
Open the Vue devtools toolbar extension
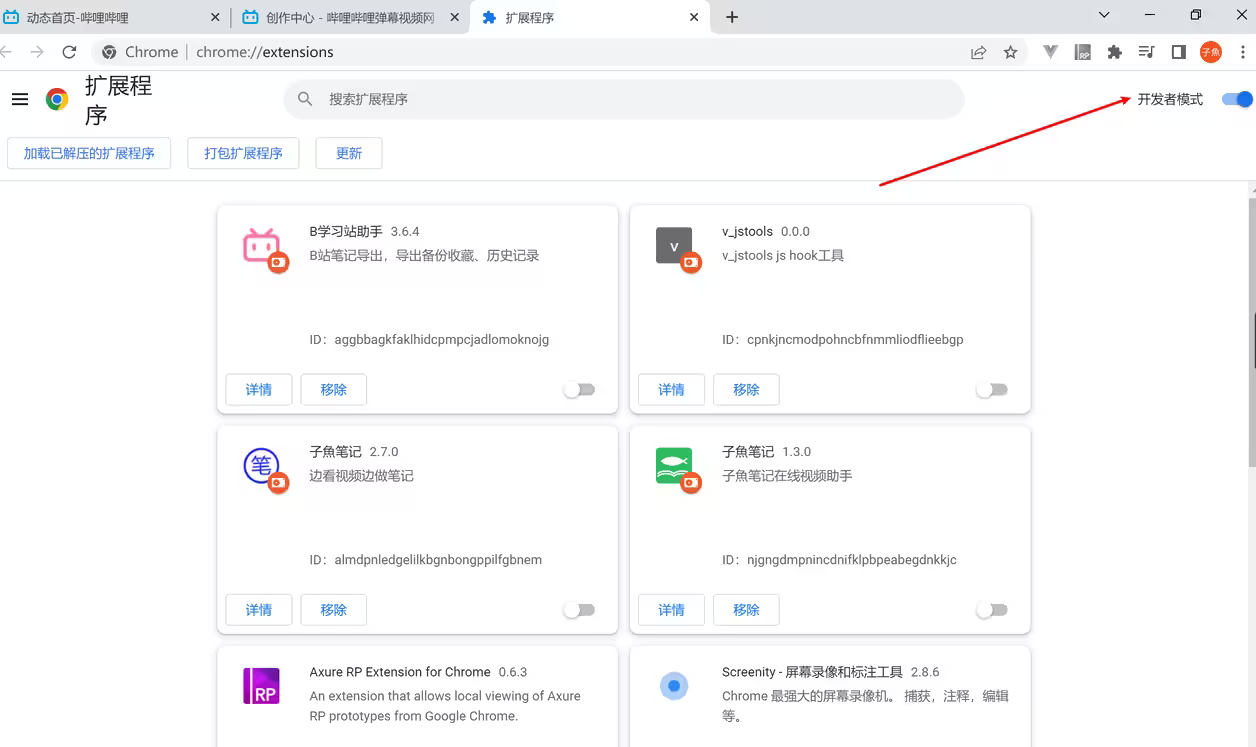pyautogui.click(x=1050, y=52)
